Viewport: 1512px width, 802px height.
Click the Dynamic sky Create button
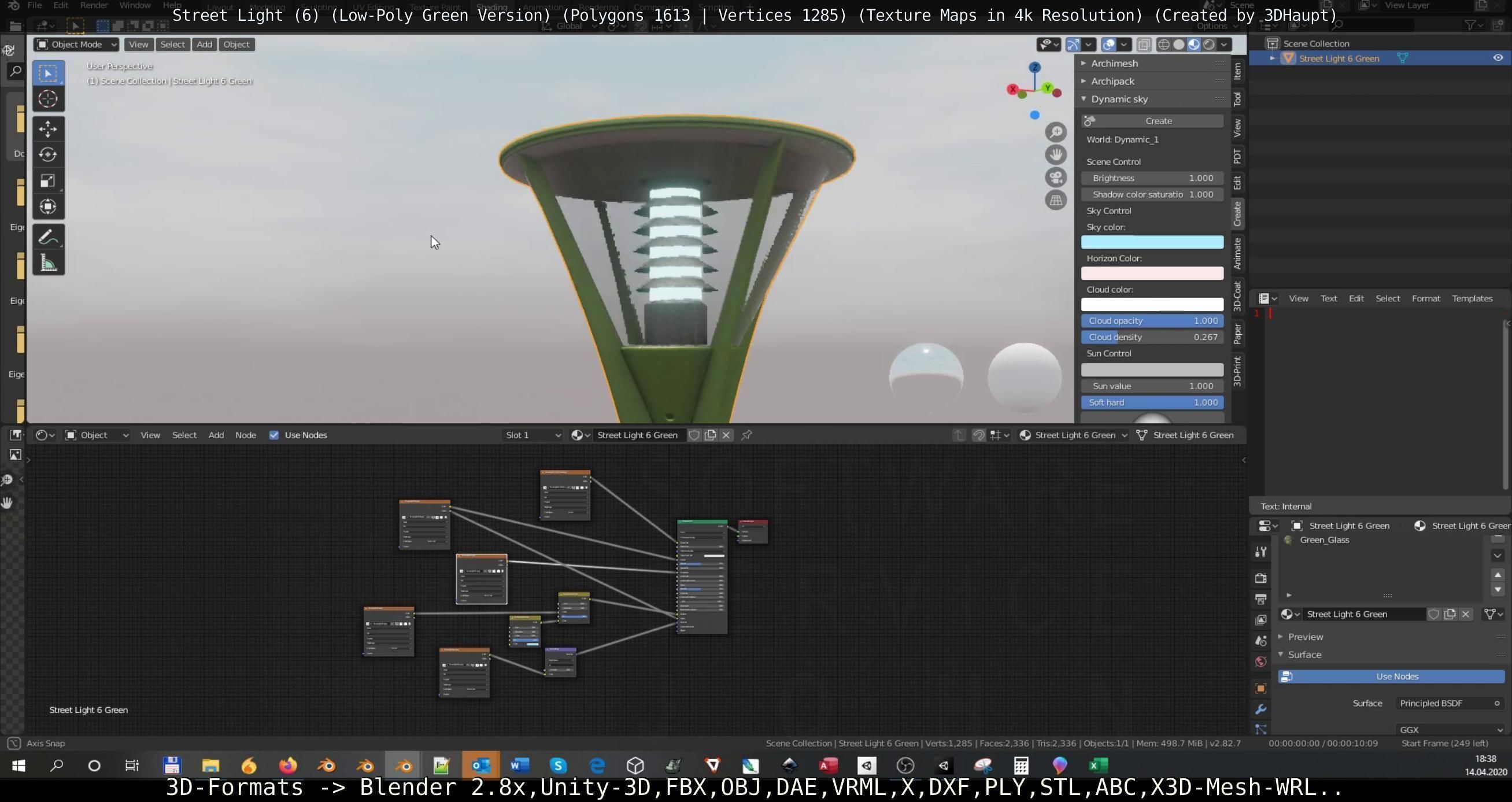pyautogui.click(x=1152, y=121)
